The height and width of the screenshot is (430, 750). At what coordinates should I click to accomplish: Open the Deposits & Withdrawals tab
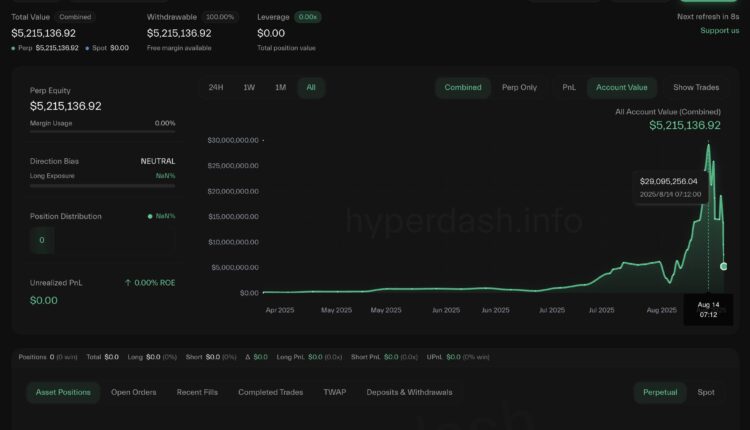(409, 392)
